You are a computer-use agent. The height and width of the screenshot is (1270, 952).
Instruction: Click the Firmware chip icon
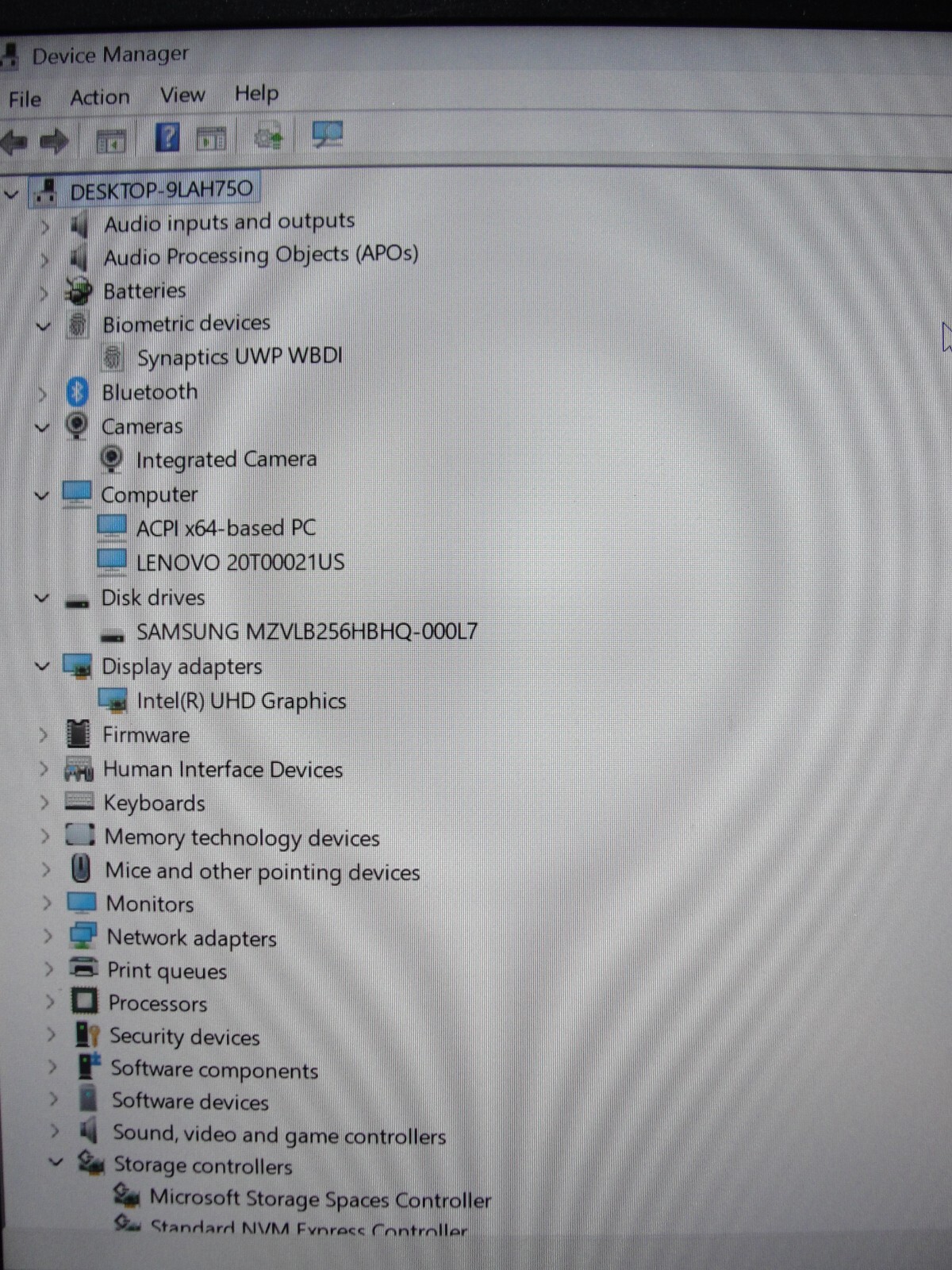click(x=78, y=734)
